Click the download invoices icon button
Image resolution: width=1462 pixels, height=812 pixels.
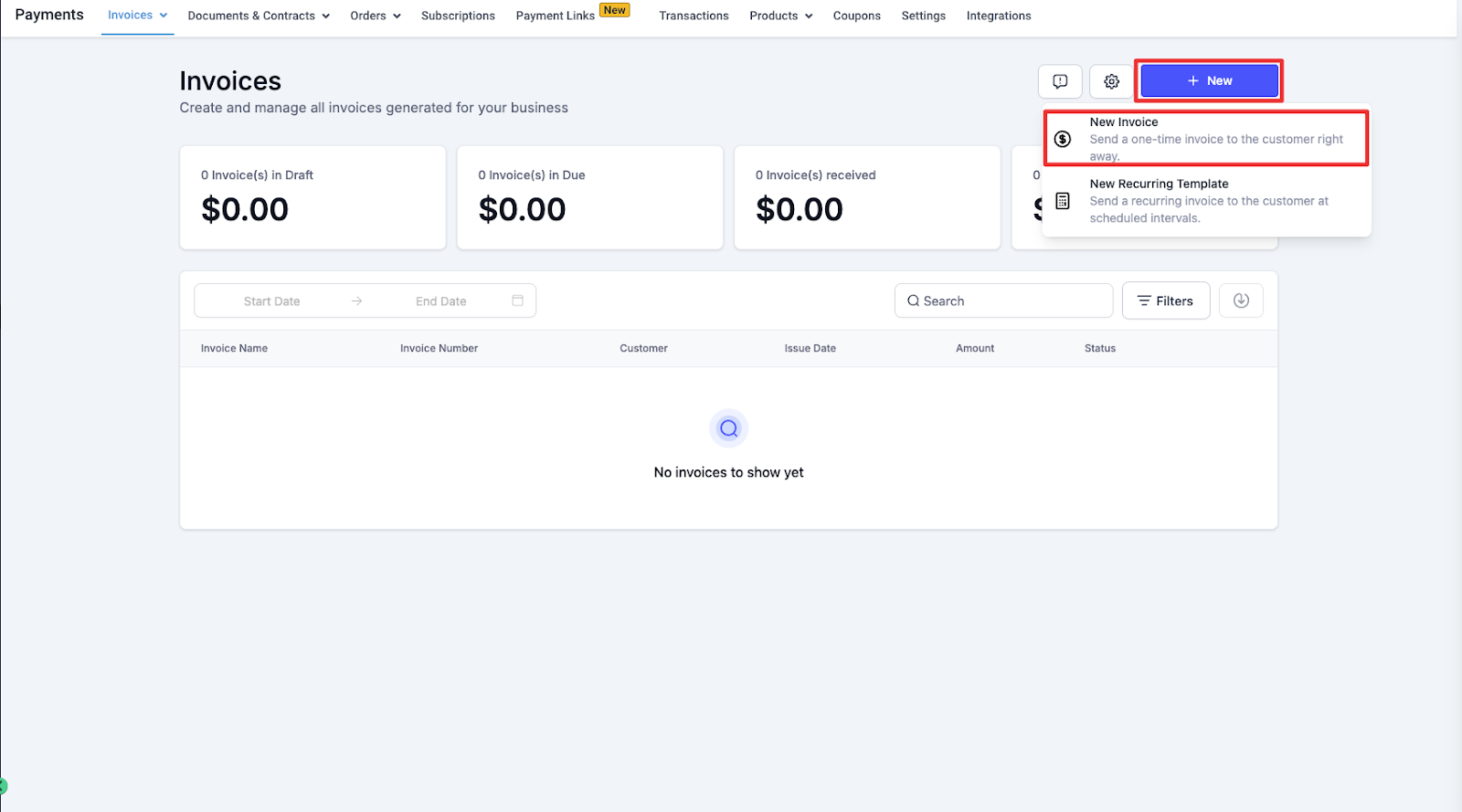pyautogui.click(x=1241, y=301)
